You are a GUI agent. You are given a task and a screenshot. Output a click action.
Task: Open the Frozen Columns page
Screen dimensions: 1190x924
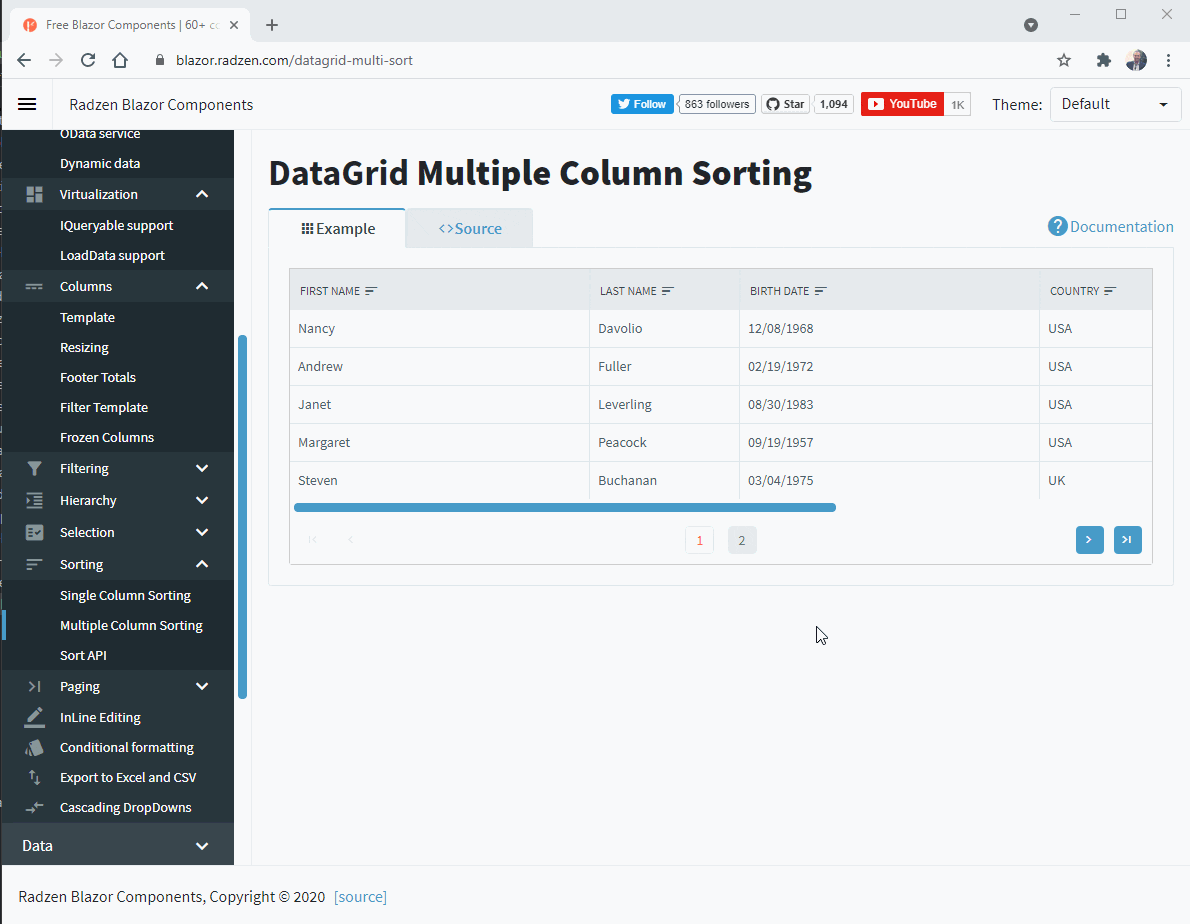coord(107,438)
